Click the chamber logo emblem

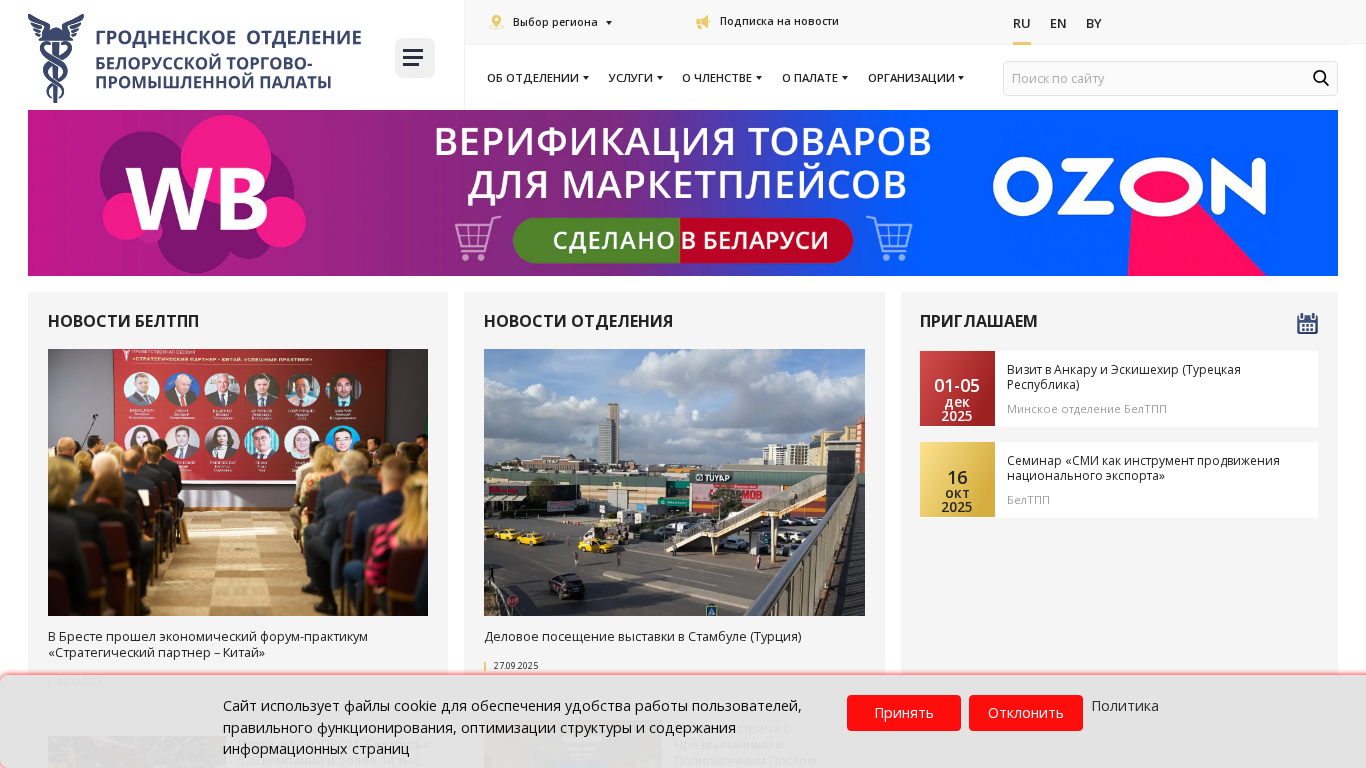56,58
